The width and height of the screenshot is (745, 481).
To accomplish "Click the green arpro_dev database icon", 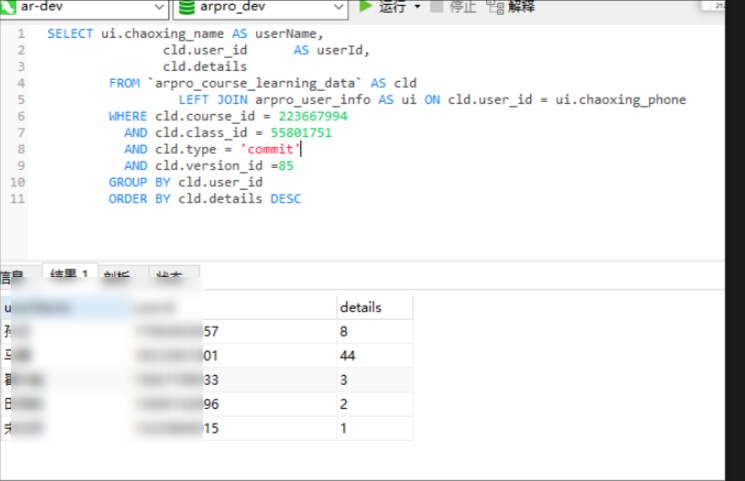I will click(x=187, y=7).
